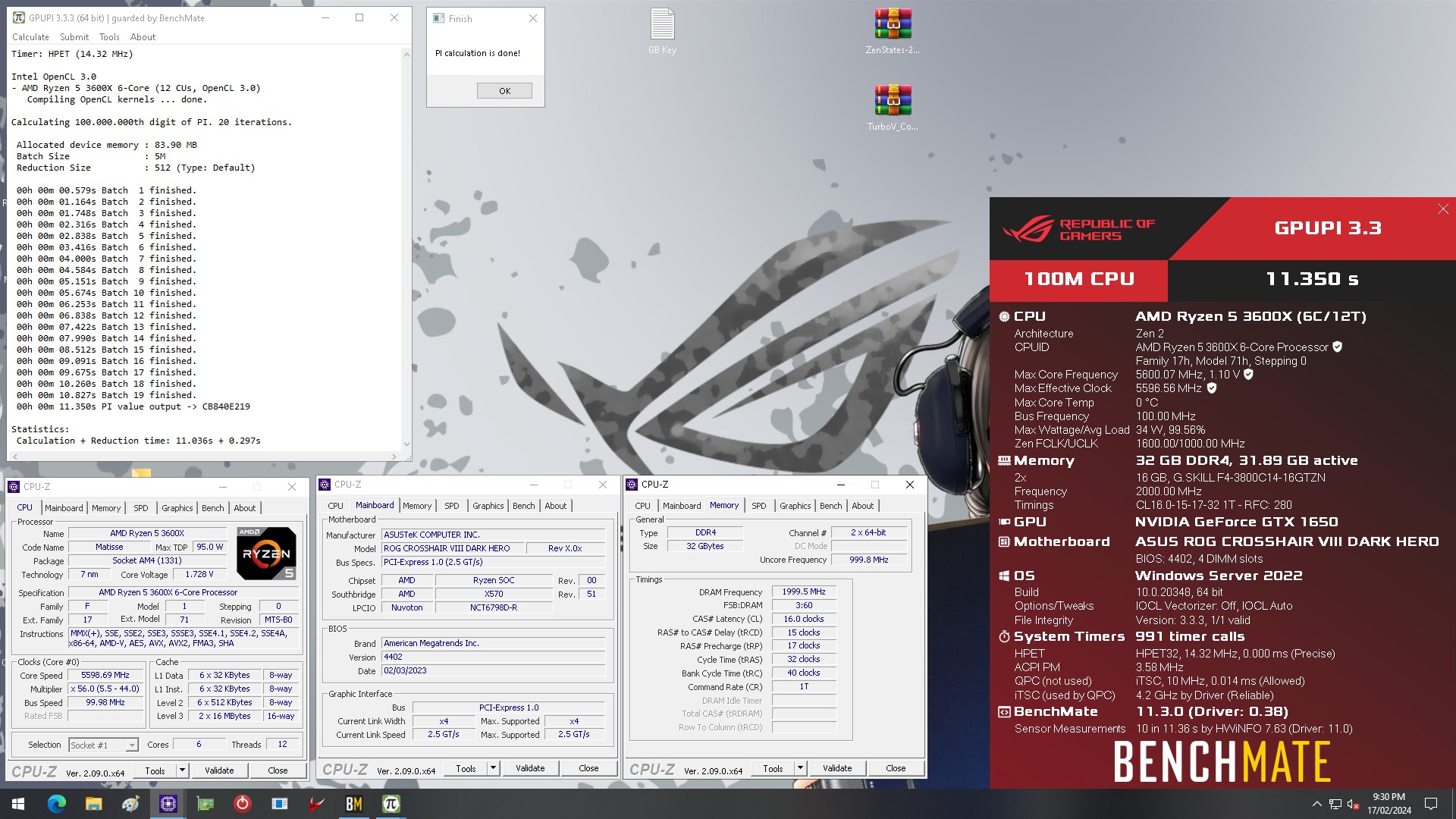
Task: Open the Tools menu in GPUPI
Action: click(109, 36)
